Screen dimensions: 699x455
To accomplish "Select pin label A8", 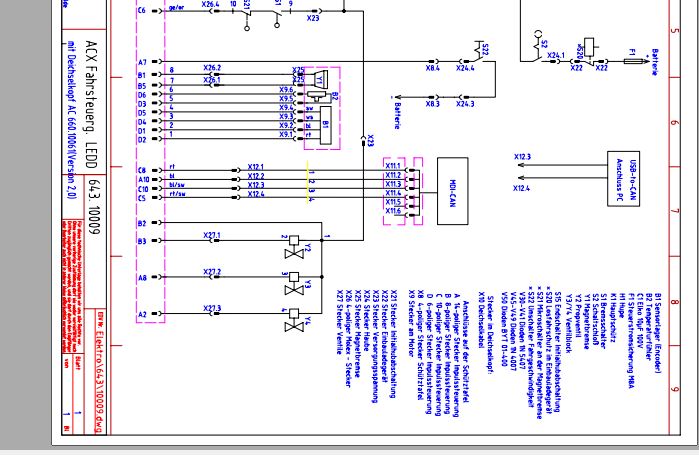I will [x=142, y=278].
